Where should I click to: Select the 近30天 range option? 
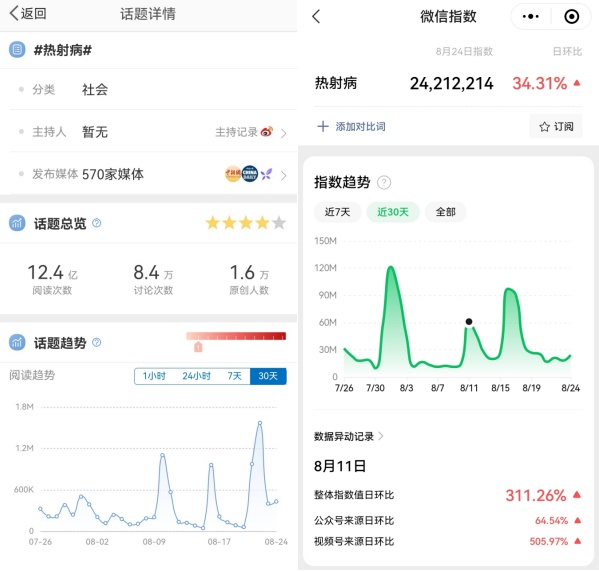pyautogui.click(x=393, y=212)
